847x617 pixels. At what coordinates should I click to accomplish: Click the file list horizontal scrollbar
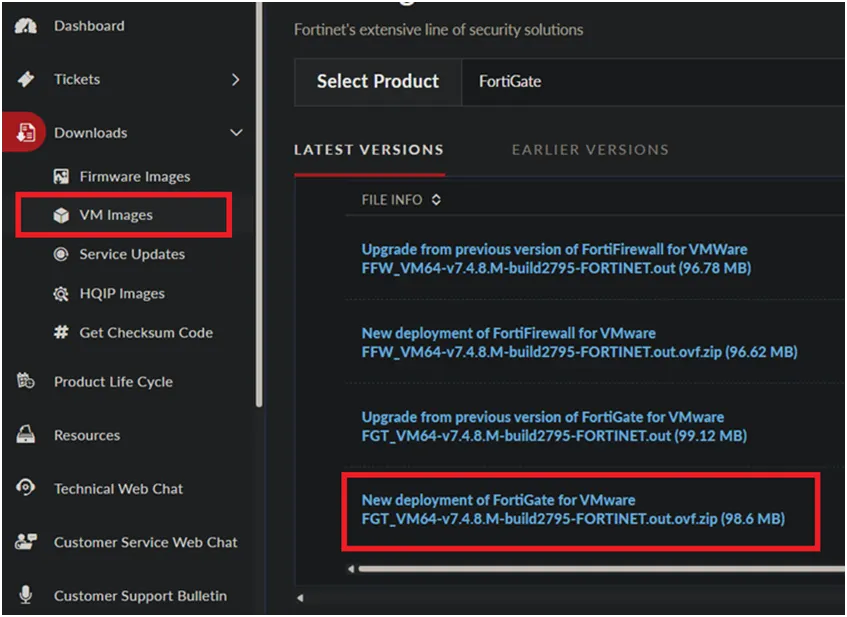pos(601,568)
